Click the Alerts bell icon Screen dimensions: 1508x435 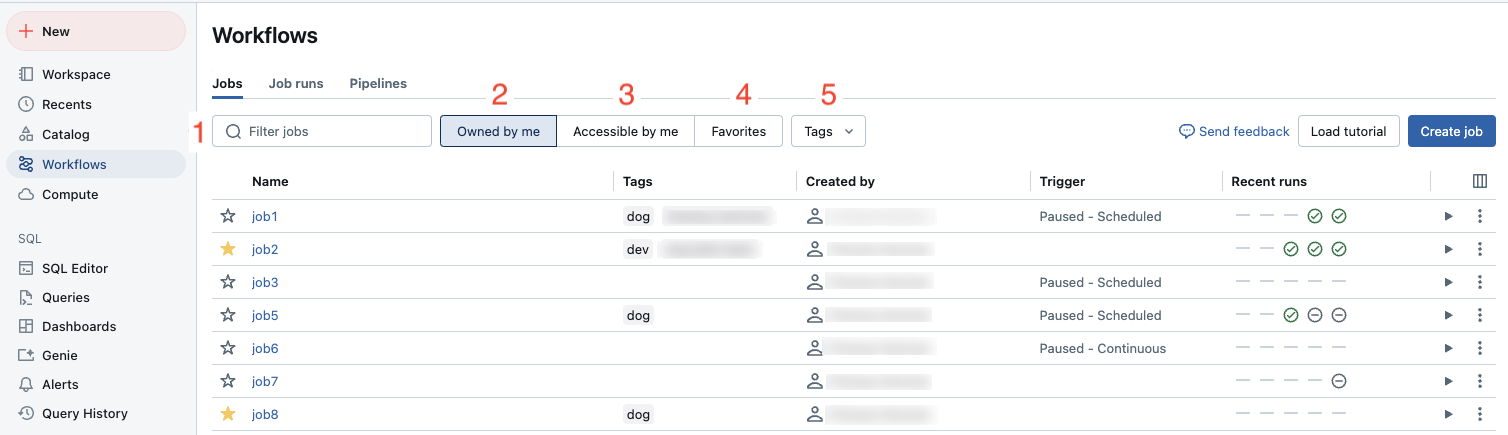coord(27,384)
